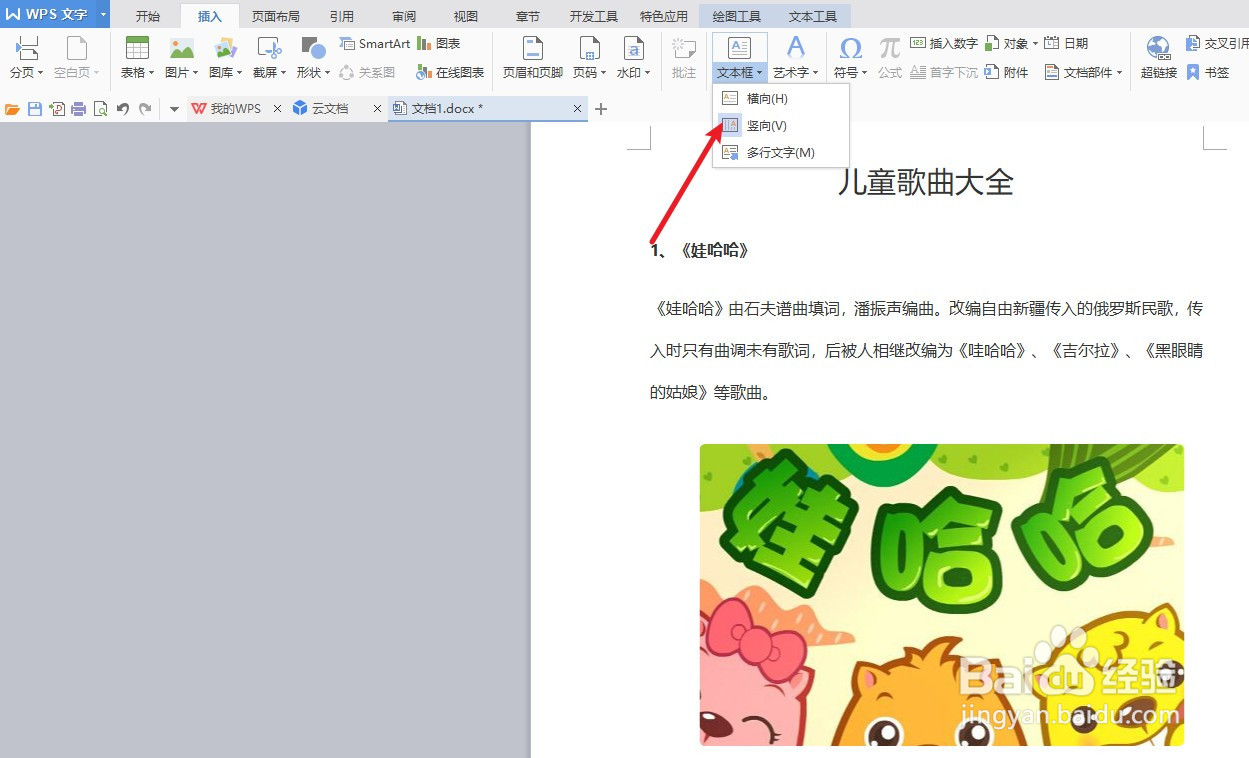Expand the 艺术字 dropdown label
This screenshot has width=1249, height=758.
(796, 73)
